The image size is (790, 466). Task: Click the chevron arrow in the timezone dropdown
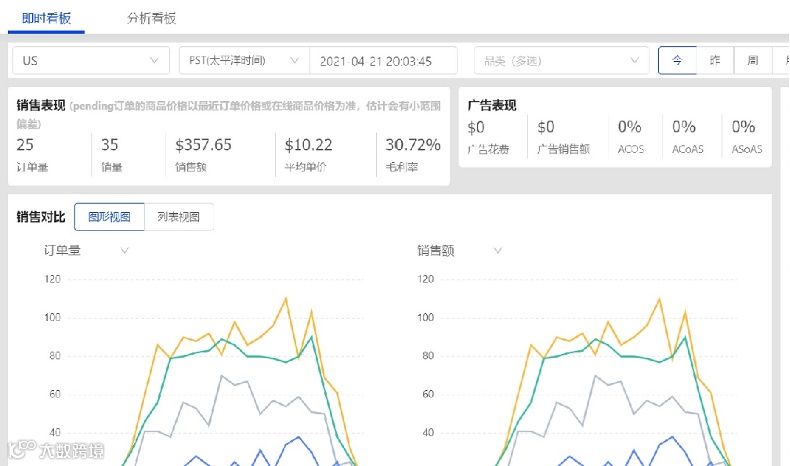pos(295,60)
